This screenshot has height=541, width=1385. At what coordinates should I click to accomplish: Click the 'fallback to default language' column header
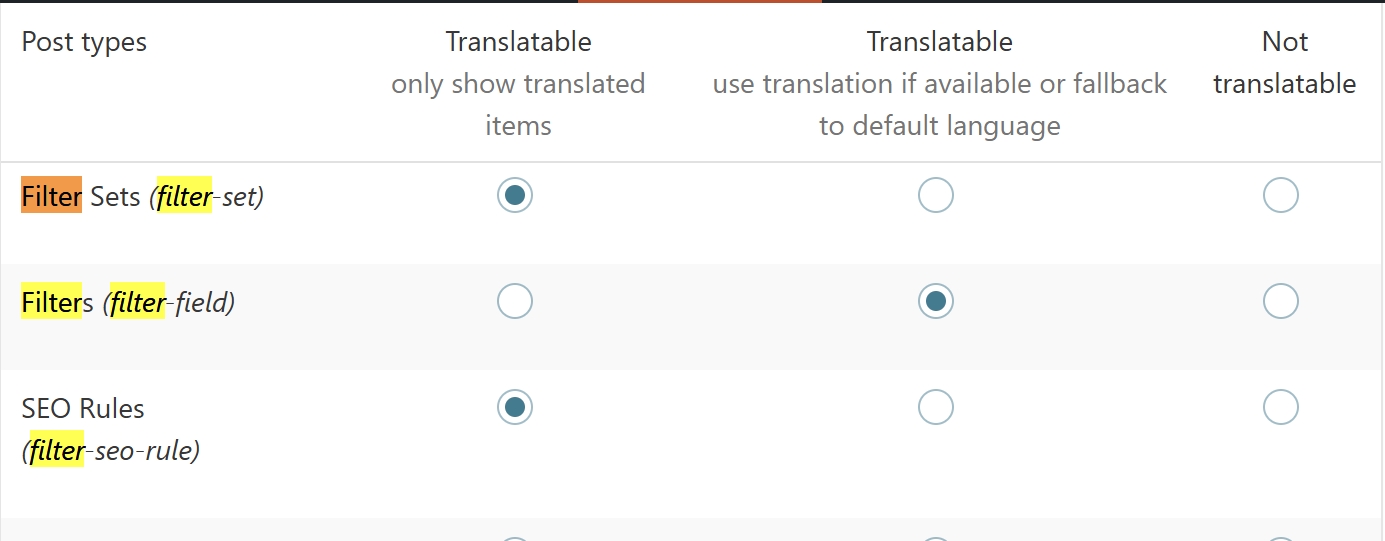coord(940,84)
